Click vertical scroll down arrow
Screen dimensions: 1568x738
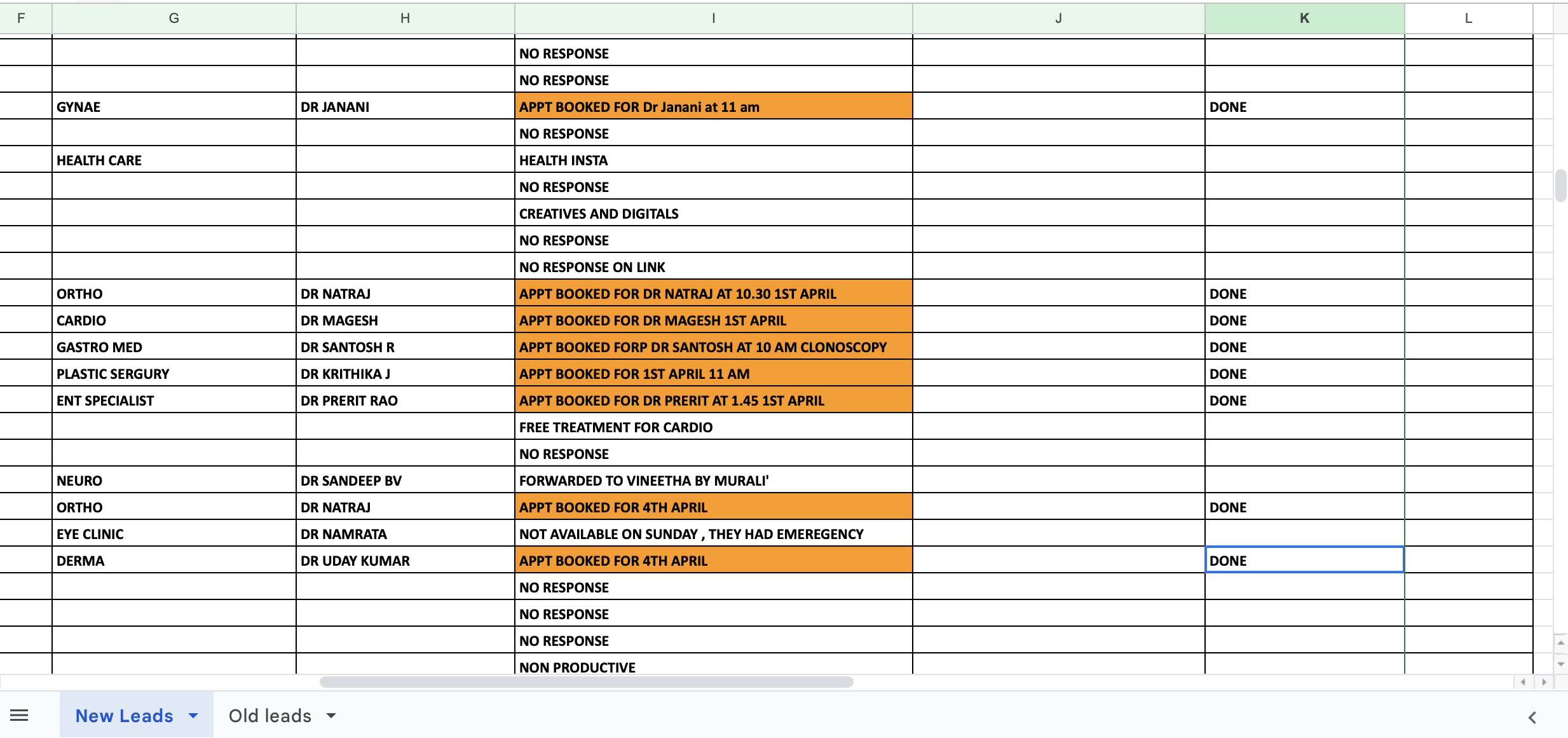tap(1560, 664)
